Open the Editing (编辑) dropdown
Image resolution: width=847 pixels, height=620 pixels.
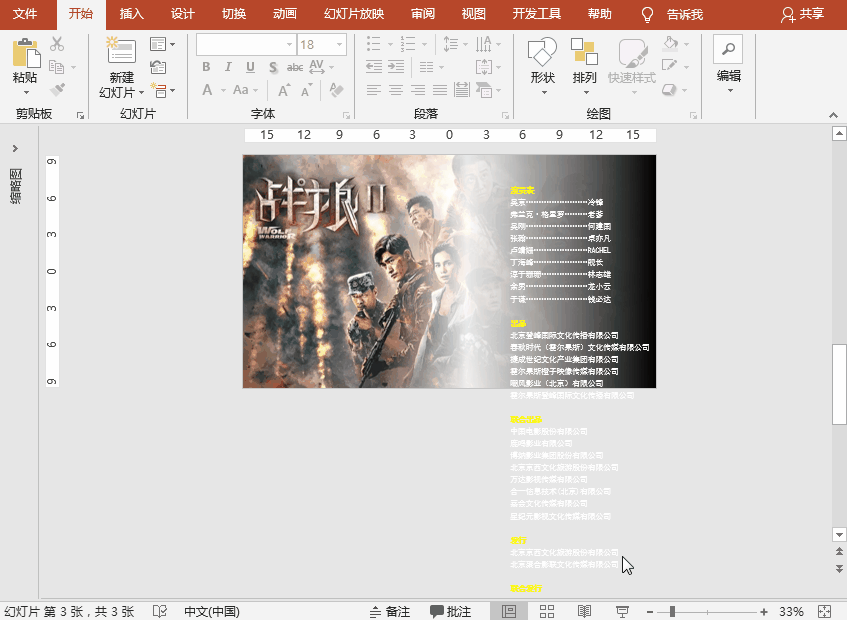click(x=728, y=64)
